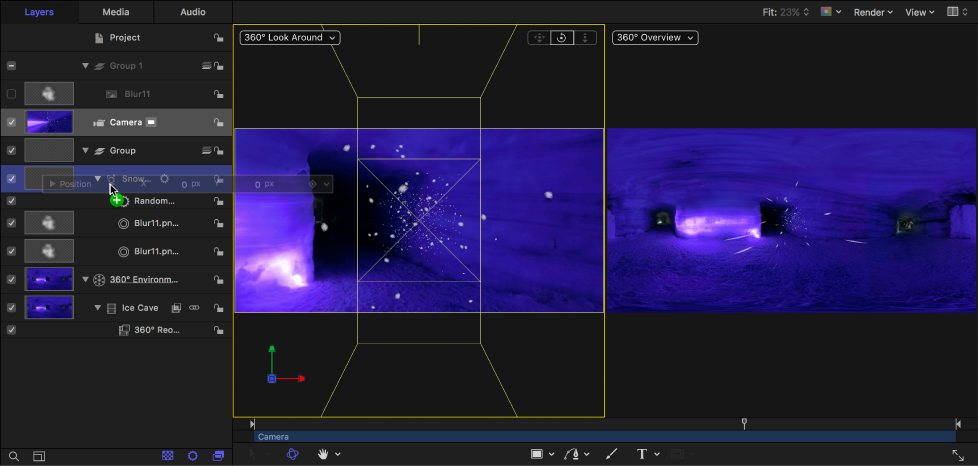Switch to the Layers tab
Viewport: 978px width, 466px height.
(39, 12)
